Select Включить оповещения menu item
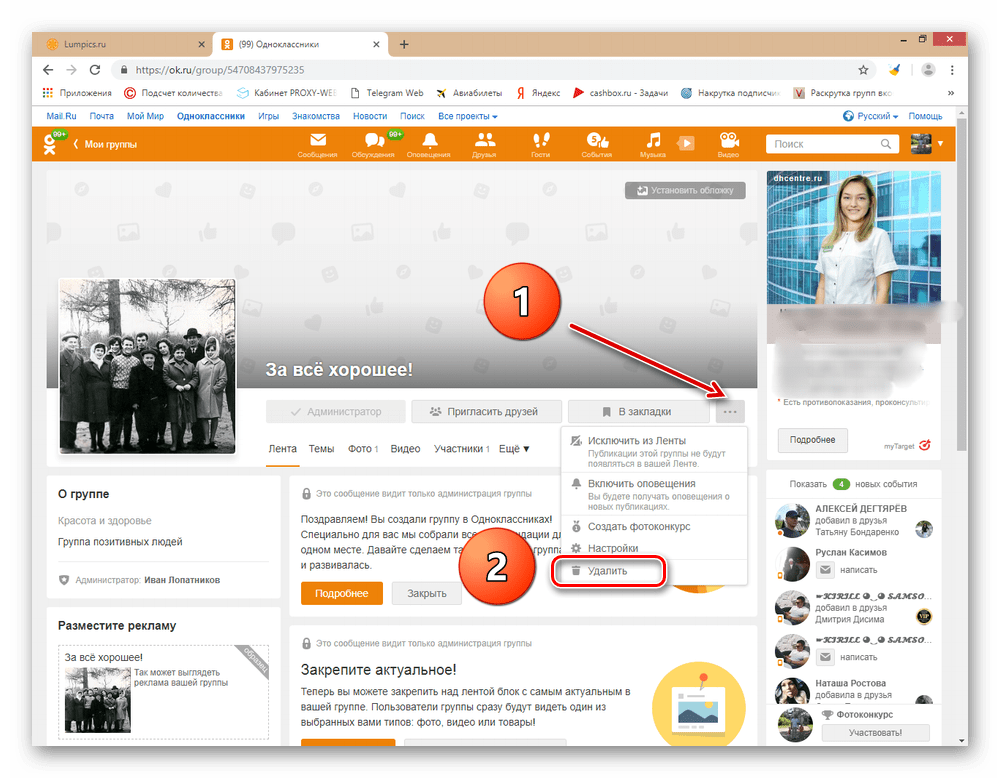1000x778 pixels. point(654,494)
